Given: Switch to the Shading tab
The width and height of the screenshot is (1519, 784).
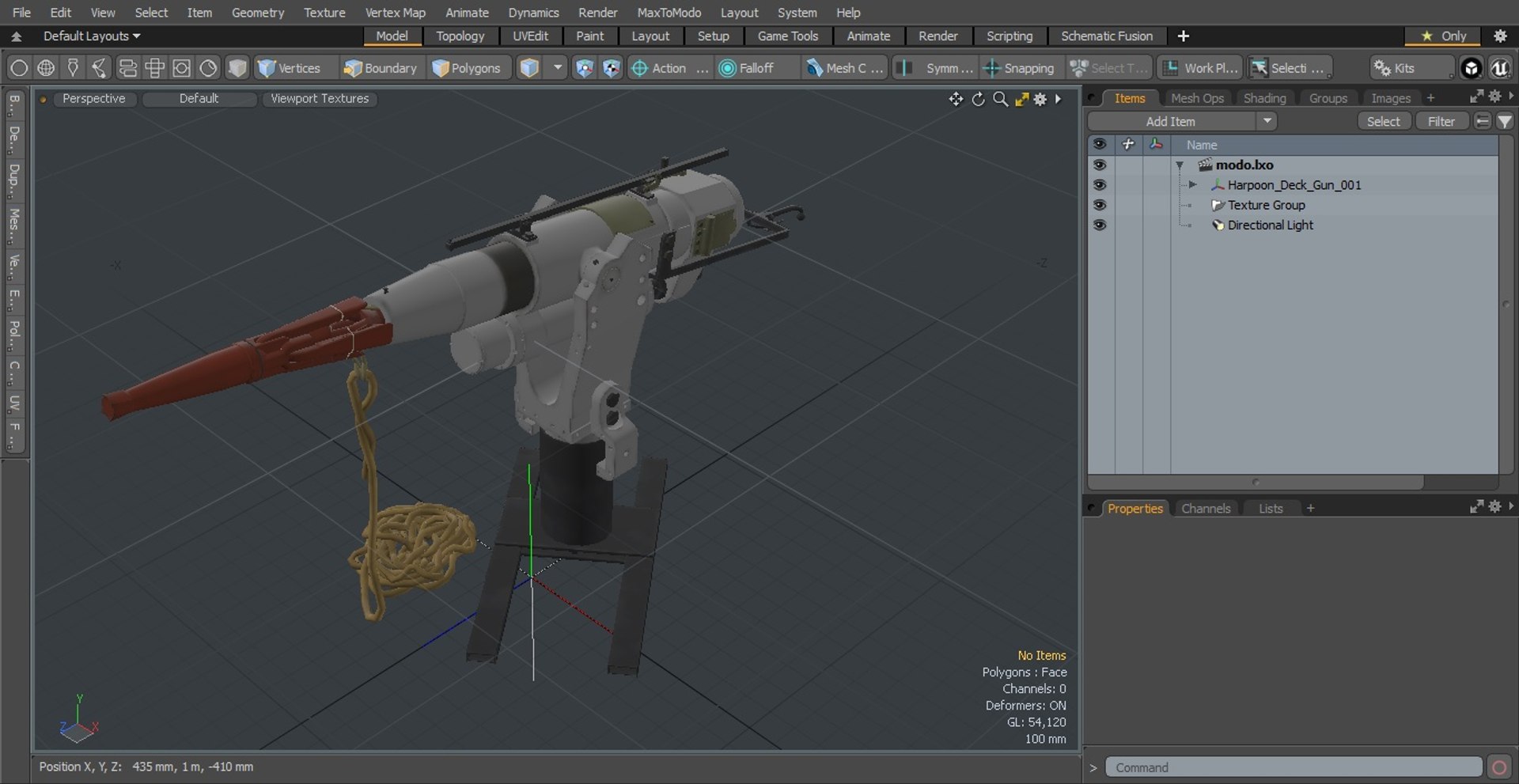Looking at the screenshot, I should [1264, 98].
